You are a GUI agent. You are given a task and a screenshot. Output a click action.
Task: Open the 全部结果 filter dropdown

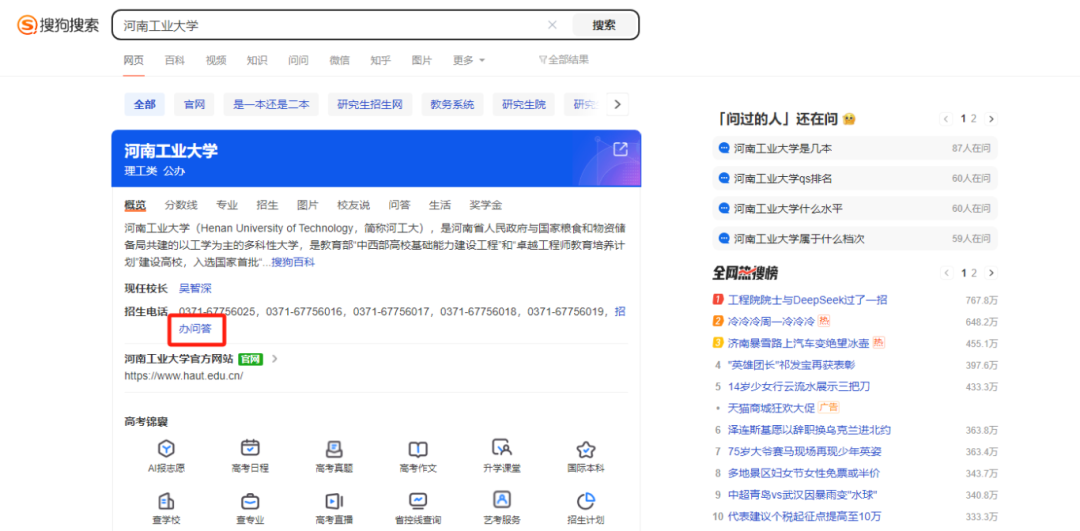[563, 60]
